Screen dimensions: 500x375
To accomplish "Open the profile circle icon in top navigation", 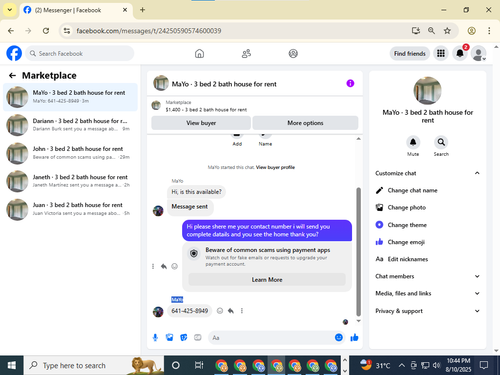I will [x=293, y=53].
